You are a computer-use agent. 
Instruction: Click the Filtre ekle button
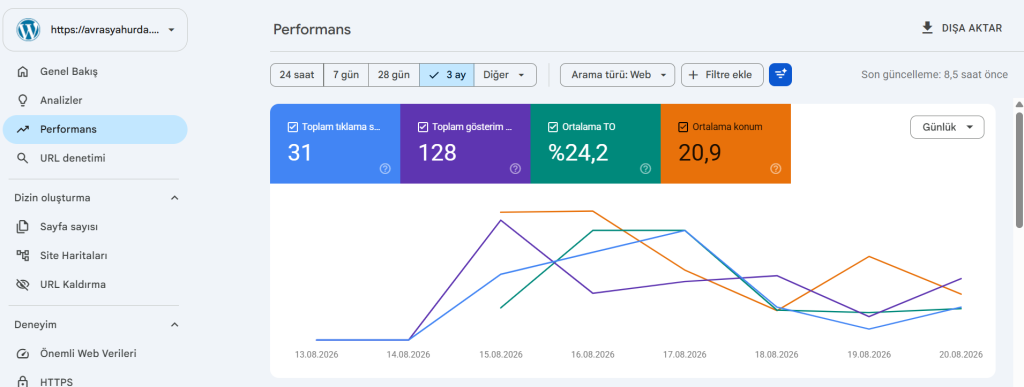click(x=722, y=74)
